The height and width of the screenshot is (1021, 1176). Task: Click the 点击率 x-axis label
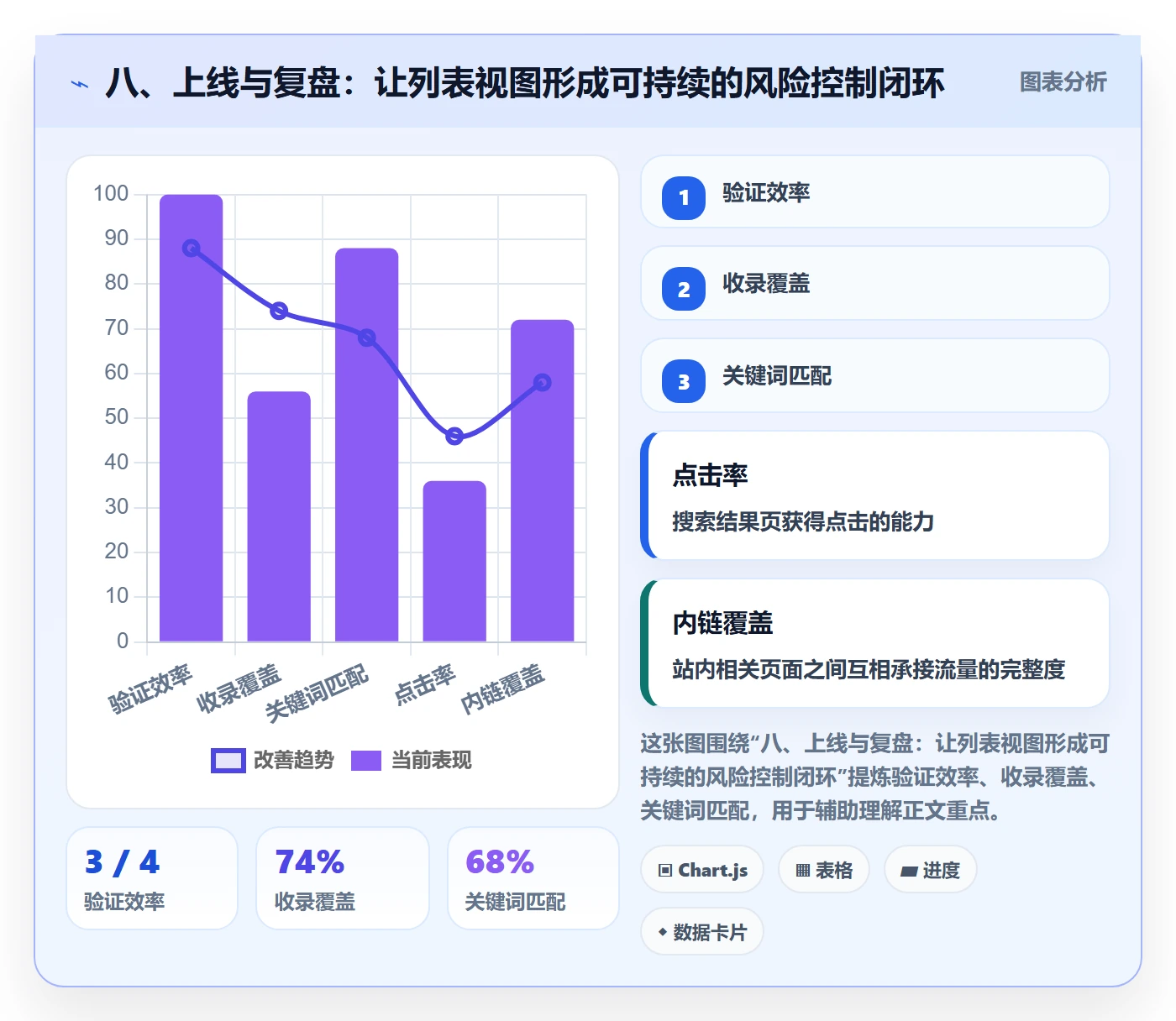(x=425, y=684)
